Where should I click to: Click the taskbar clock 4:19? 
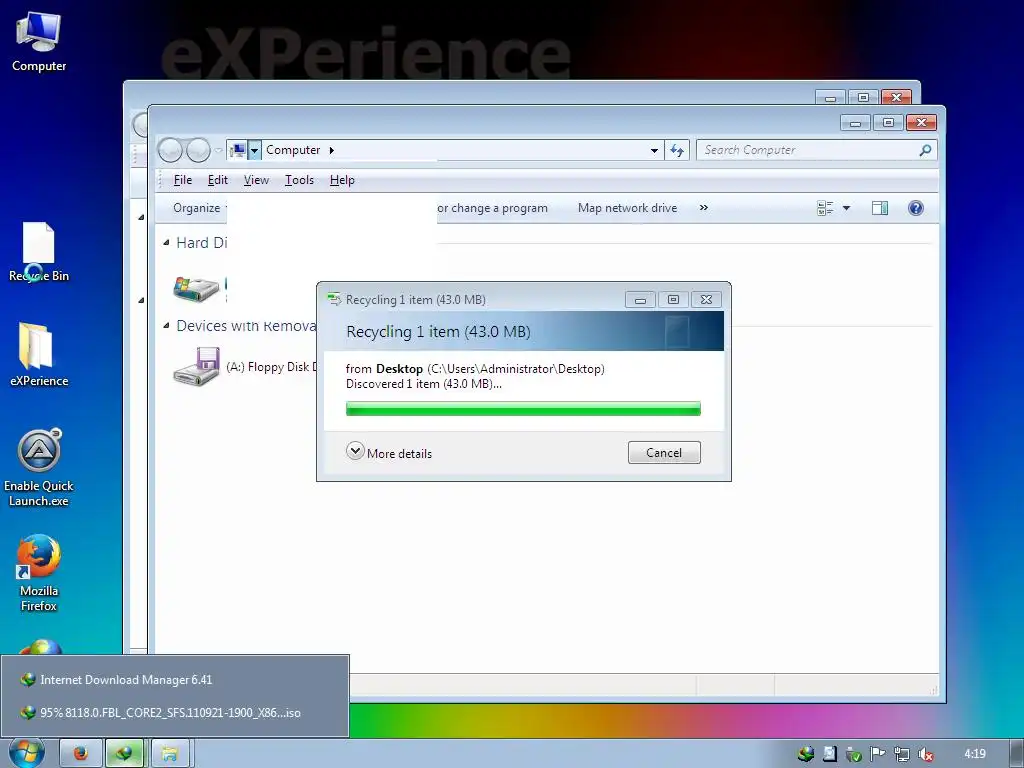click(974, 754)
